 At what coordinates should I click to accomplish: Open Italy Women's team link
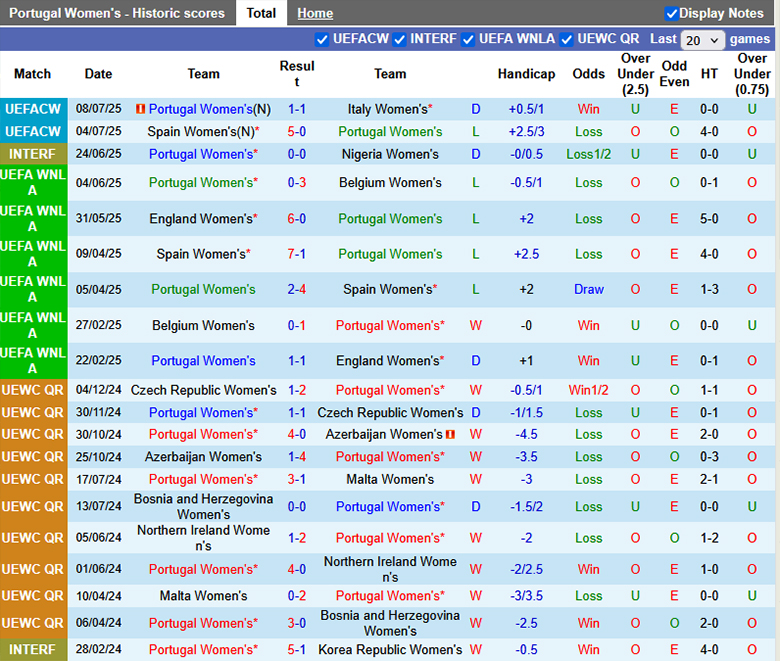[390, 109]
